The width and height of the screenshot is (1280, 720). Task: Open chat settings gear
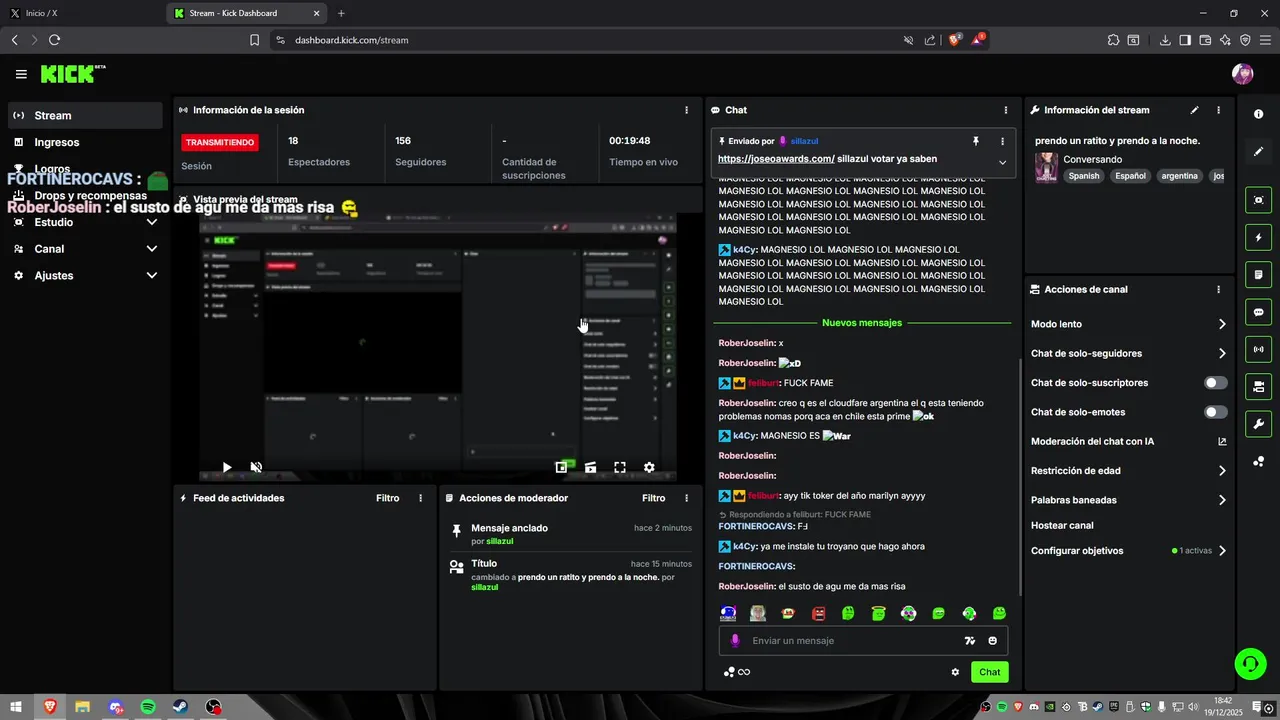click(x=955, y=672)
